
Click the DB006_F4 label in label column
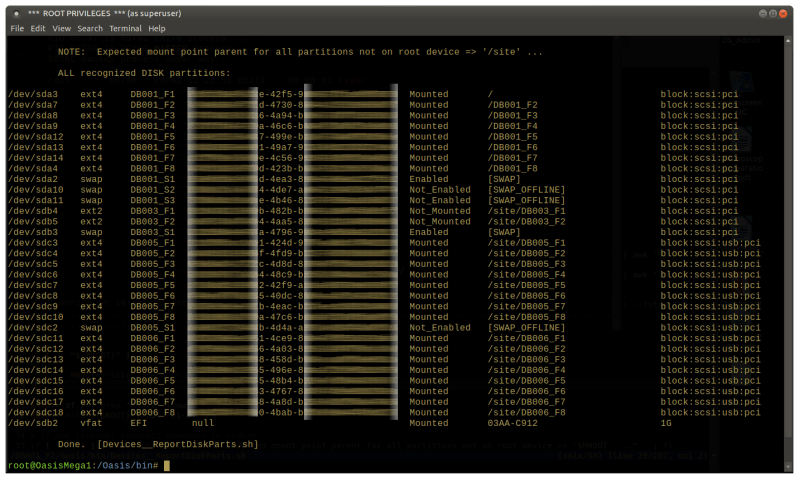pyautogui.click(x=152, y=370)
